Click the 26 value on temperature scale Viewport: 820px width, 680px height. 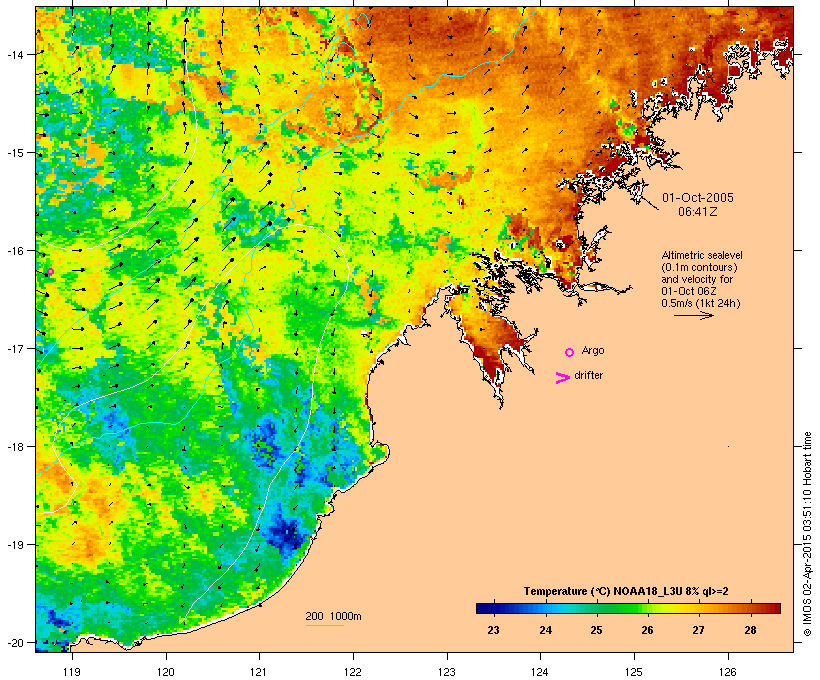647,630
